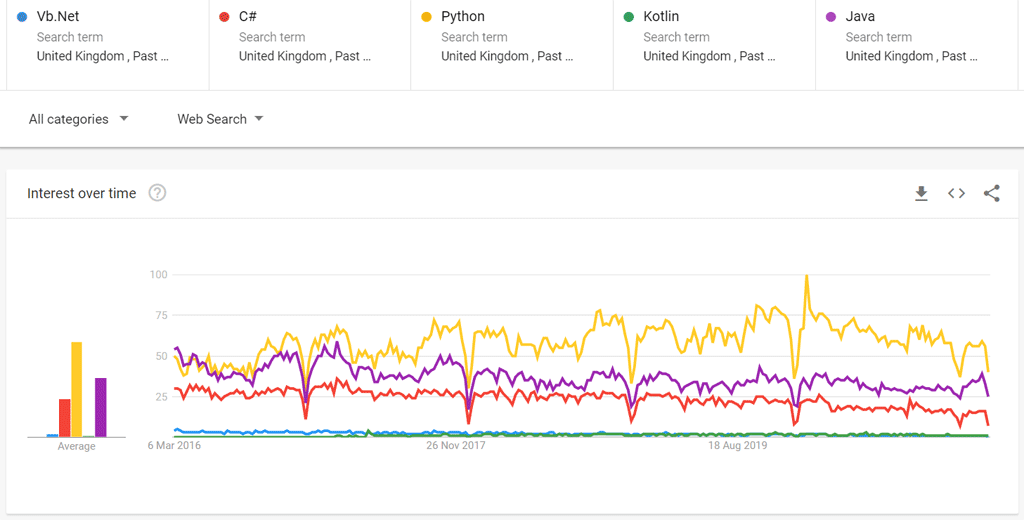Edit the Java search term
This screenshot has width=1024, height=520.
[x=861, y=17]
